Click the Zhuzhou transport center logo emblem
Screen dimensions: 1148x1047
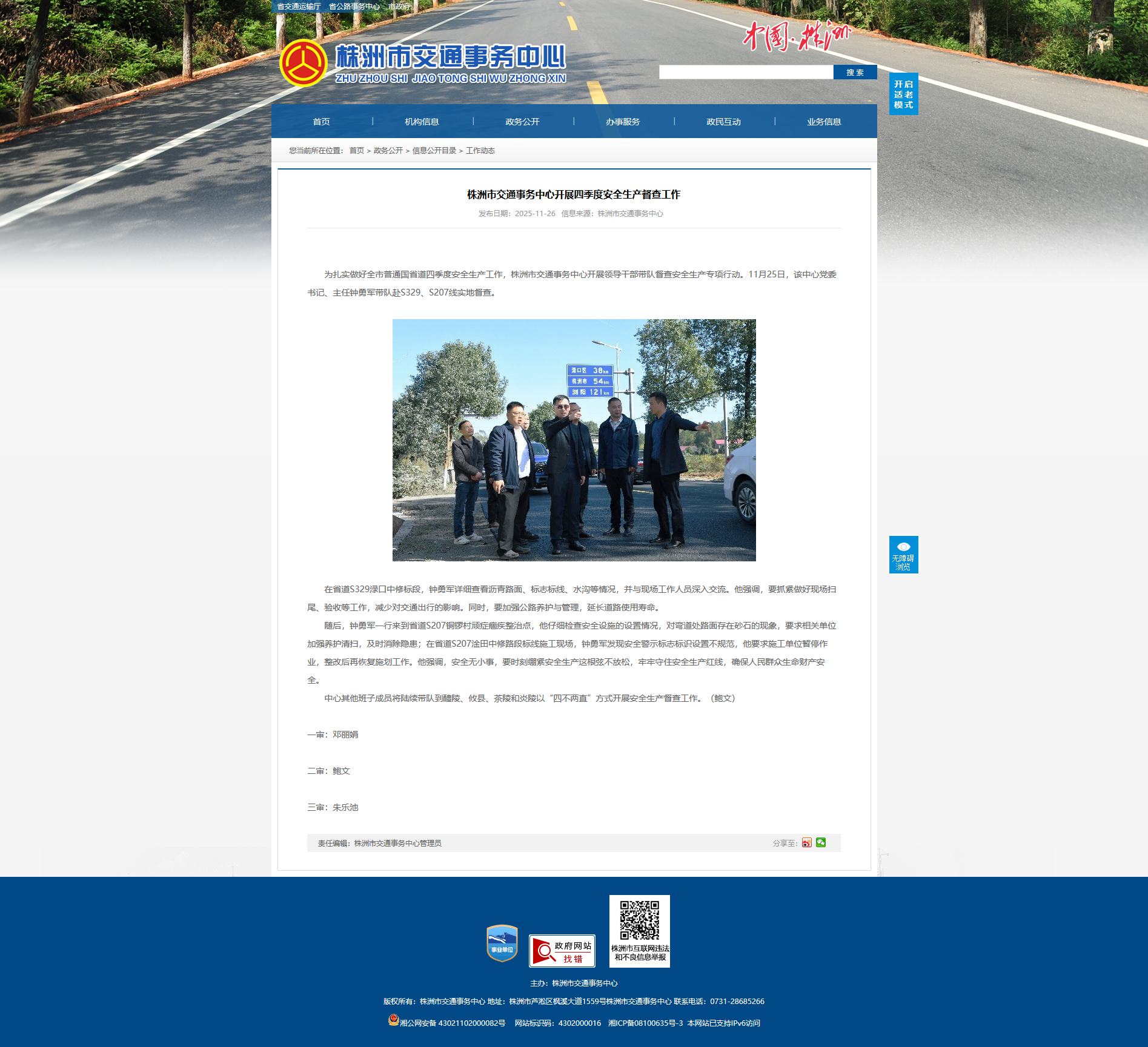[x=303, y=63]
